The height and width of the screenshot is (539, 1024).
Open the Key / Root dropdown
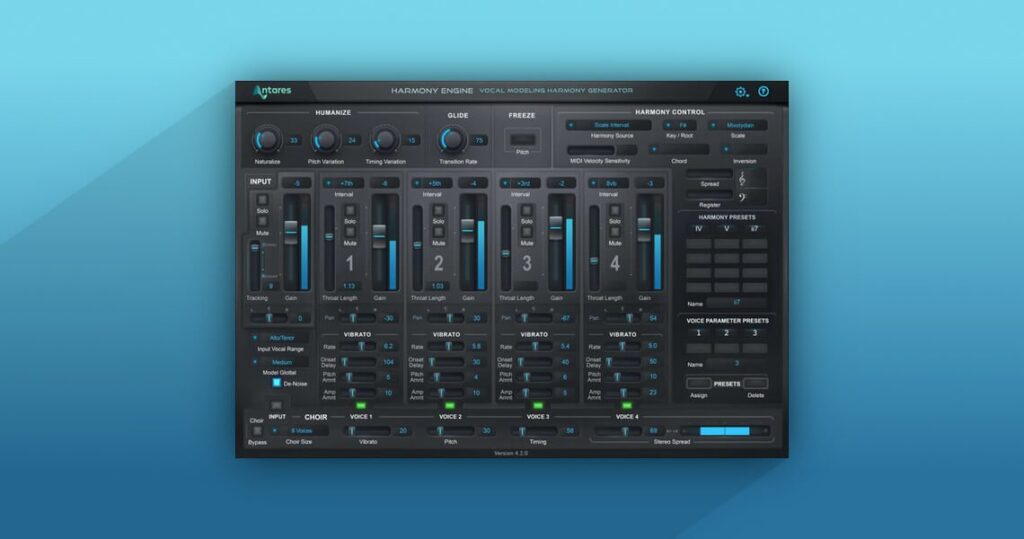(x=679, y=125)
